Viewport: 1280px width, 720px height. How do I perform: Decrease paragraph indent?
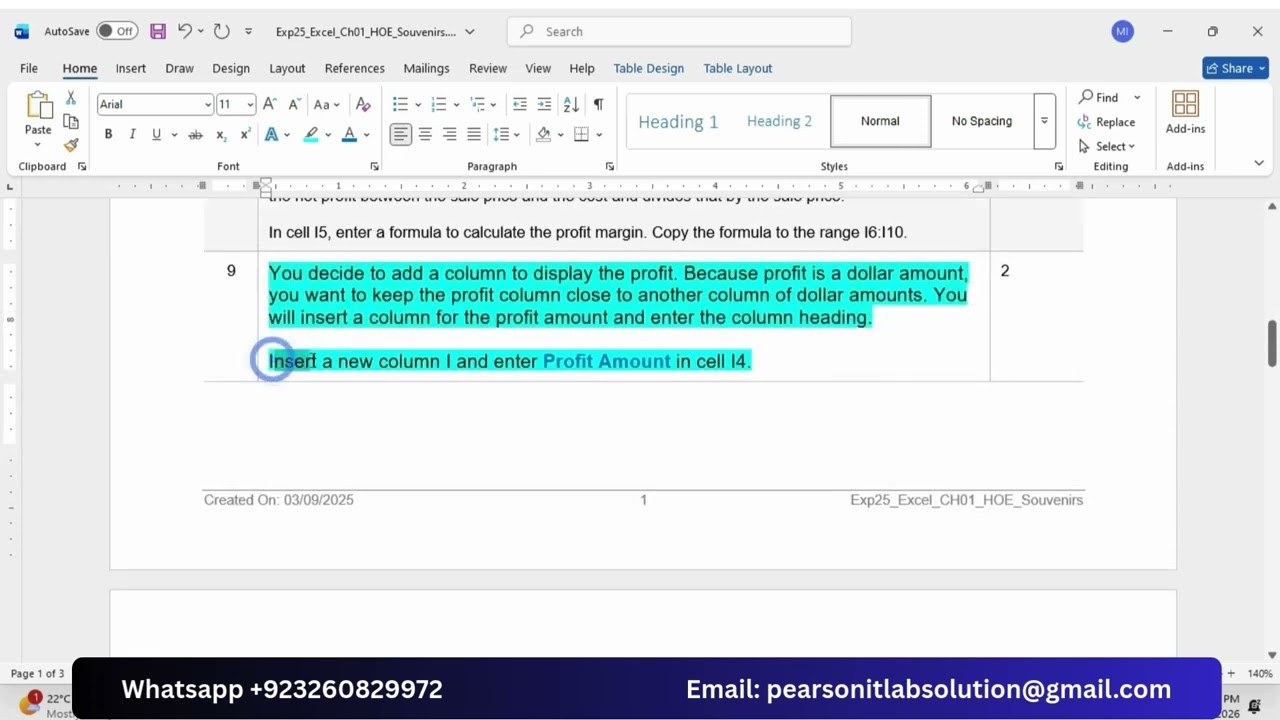(x=519, y=104)
